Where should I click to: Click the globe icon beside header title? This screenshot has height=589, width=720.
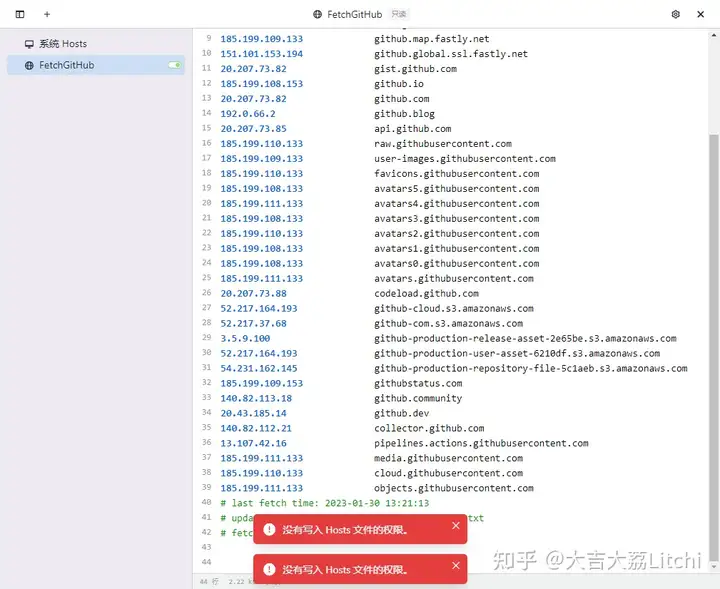click(x=317, y=14)
